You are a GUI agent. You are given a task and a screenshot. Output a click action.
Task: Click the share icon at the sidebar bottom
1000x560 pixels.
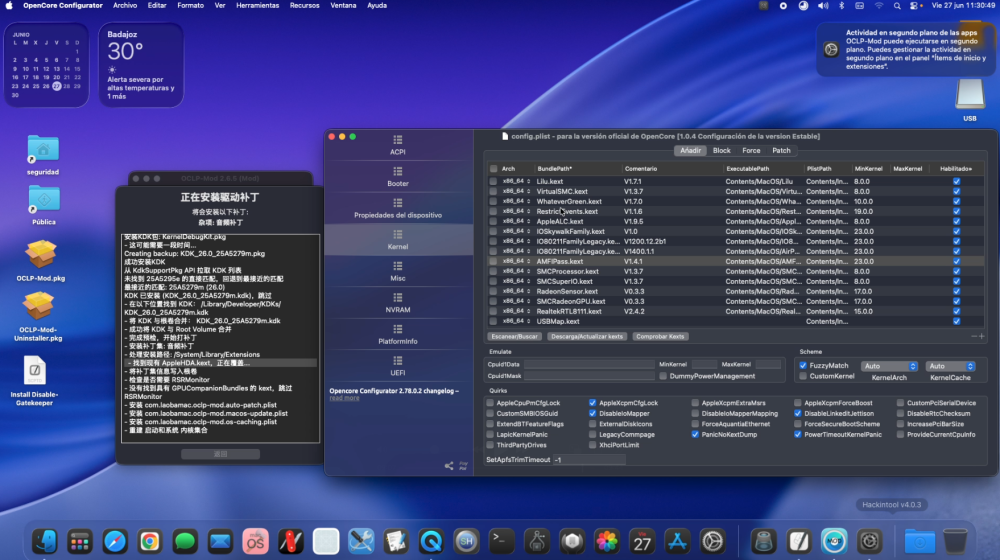point(449,466)
